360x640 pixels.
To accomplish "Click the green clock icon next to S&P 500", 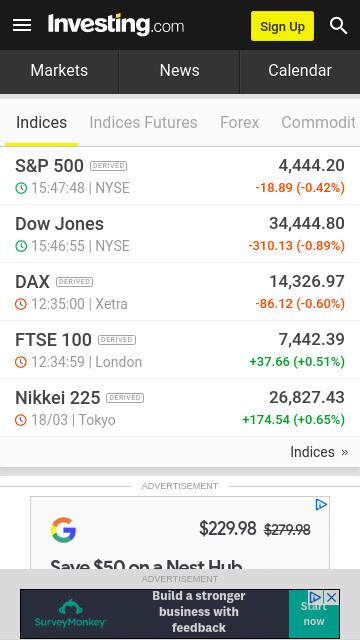I will (21, 188).
